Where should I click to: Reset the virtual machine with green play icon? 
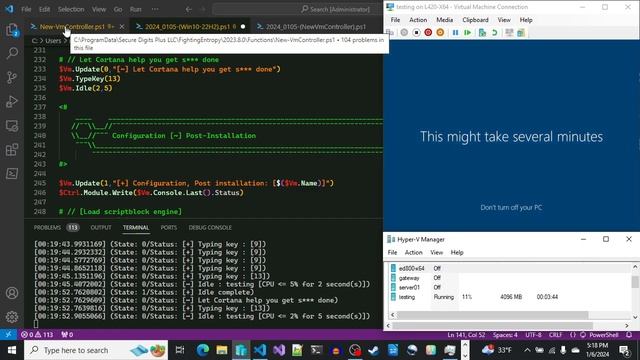[467, 33]
